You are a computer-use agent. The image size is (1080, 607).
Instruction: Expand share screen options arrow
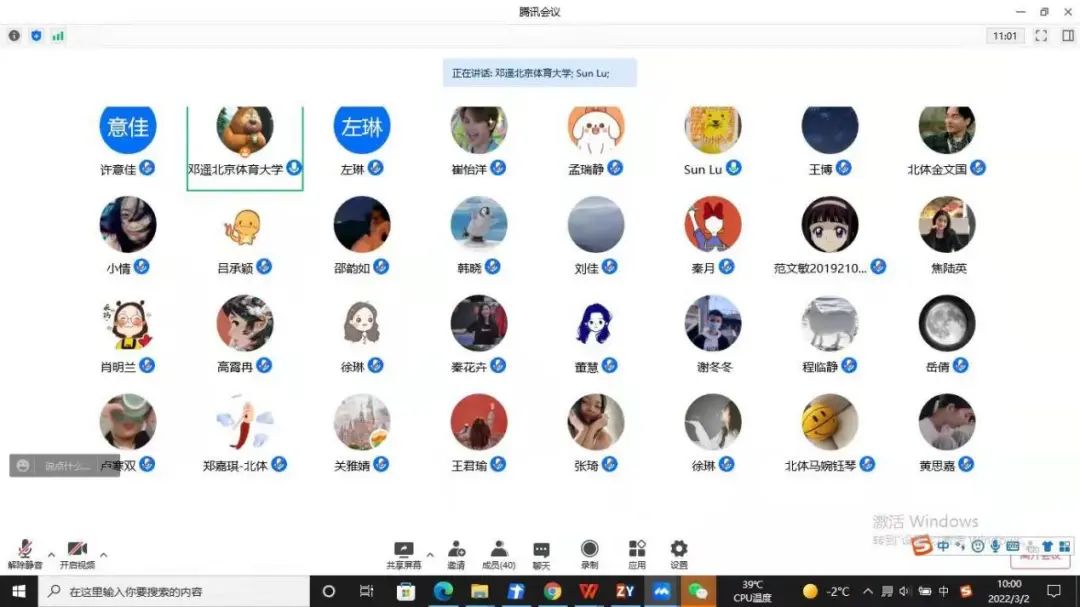point(430,555)
